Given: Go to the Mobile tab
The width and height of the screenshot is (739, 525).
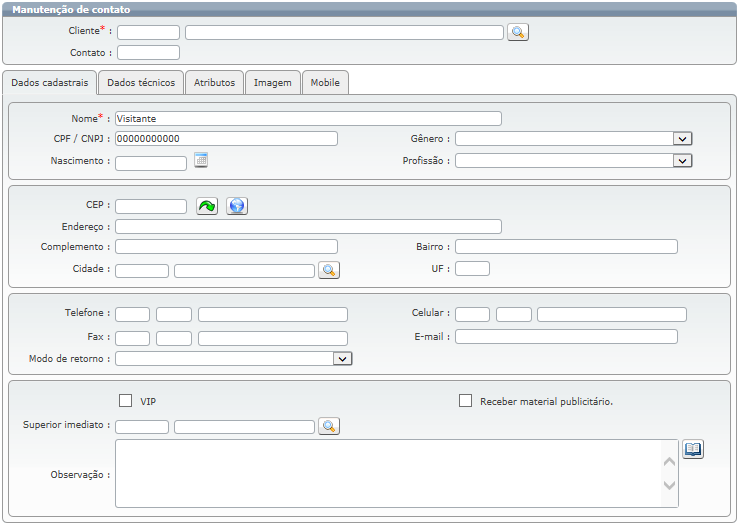Looking at the screenshot, I should click(325, 83).
